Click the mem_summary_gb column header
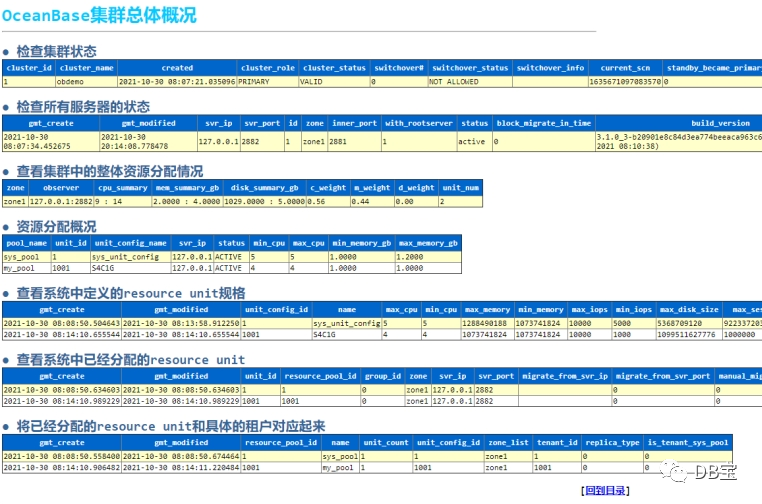This screenshot has height=504, width=762. click(x=187, y=188)
